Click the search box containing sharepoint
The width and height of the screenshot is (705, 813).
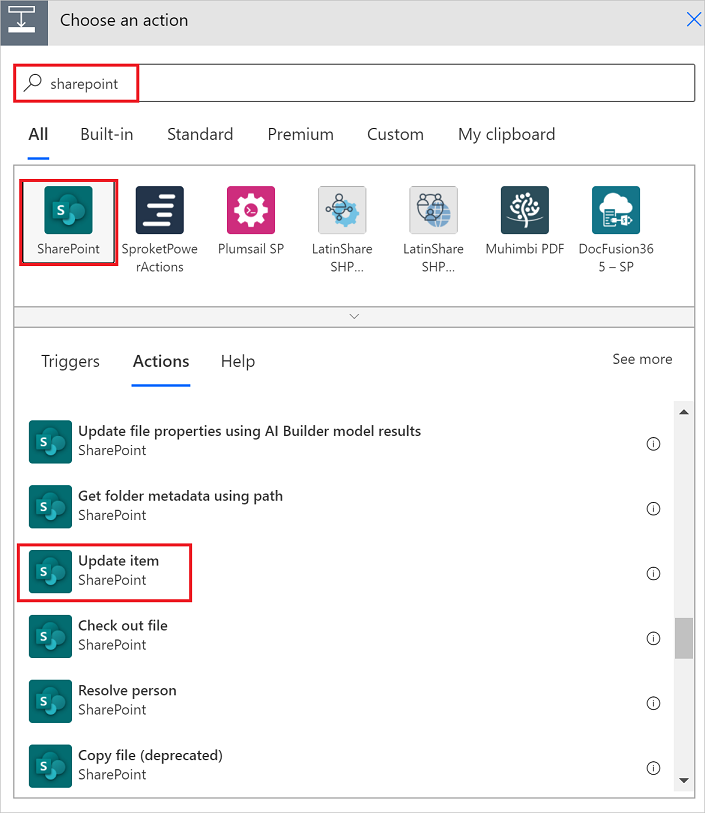pos(354,83)
